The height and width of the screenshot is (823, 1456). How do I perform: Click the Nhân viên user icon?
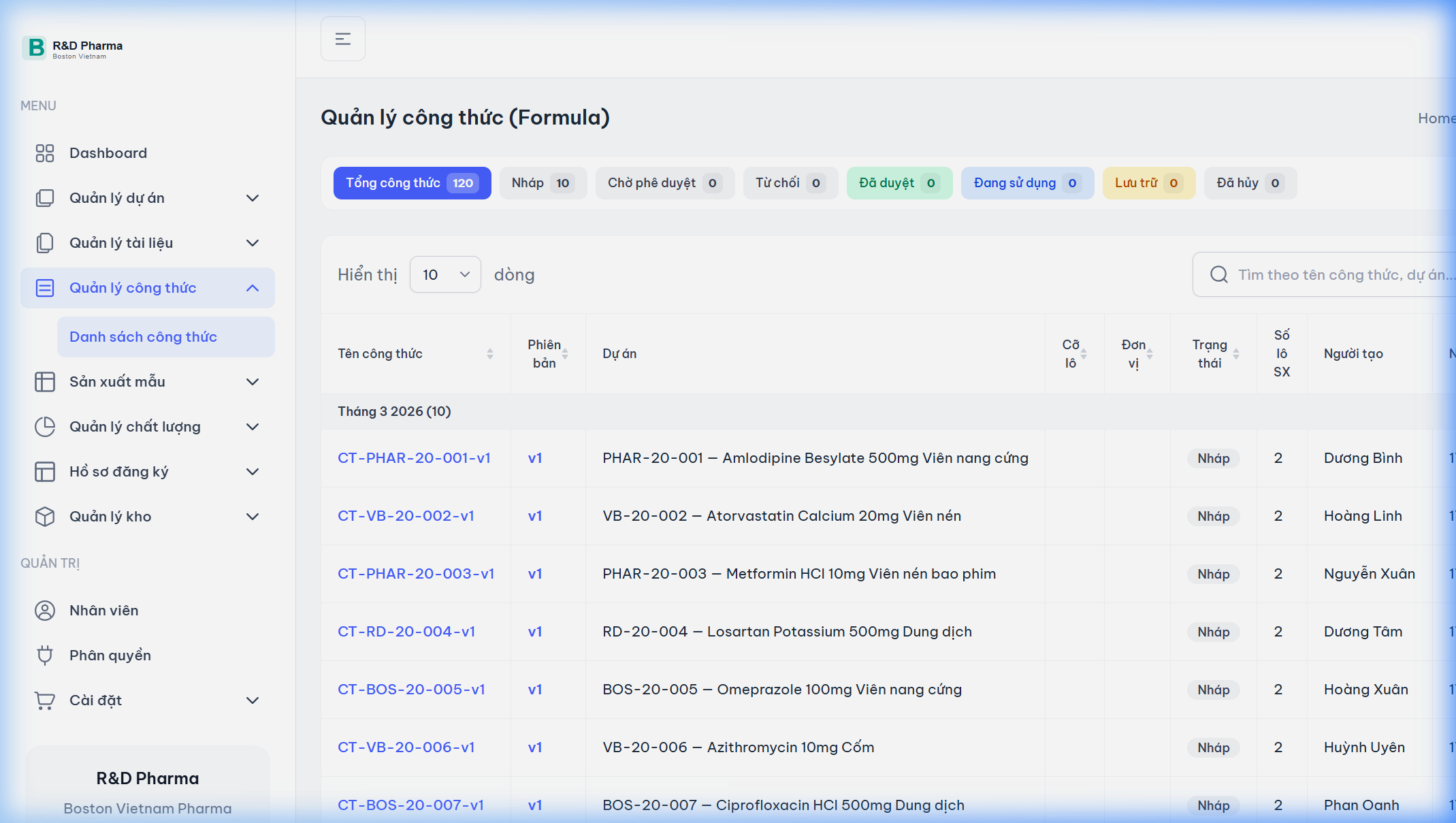(45, 611)
